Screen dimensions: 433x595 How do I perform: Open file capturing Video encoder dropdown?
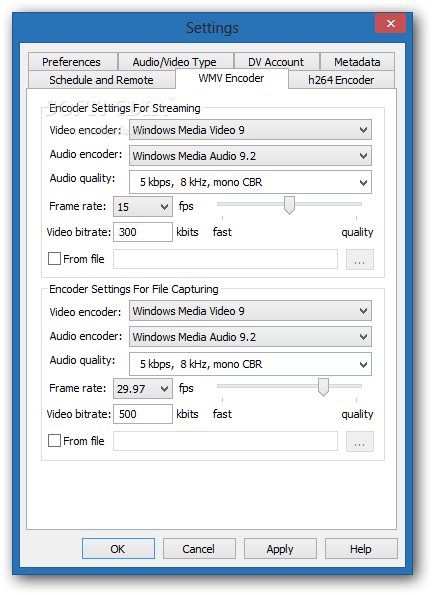pyautogui.click(x=250, y=311)
